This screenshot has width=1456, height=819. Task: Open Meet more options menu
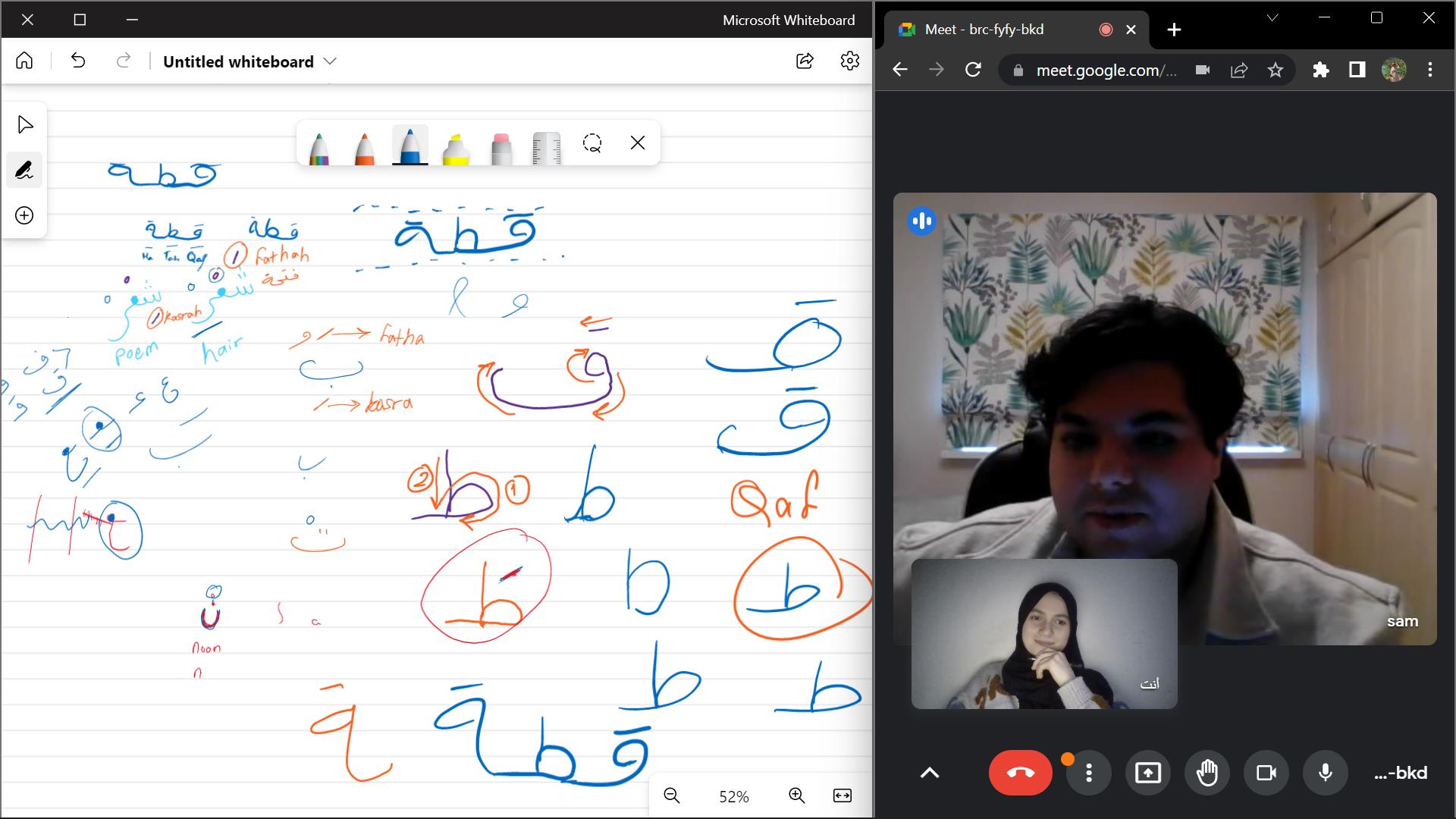click(1088, 773)
